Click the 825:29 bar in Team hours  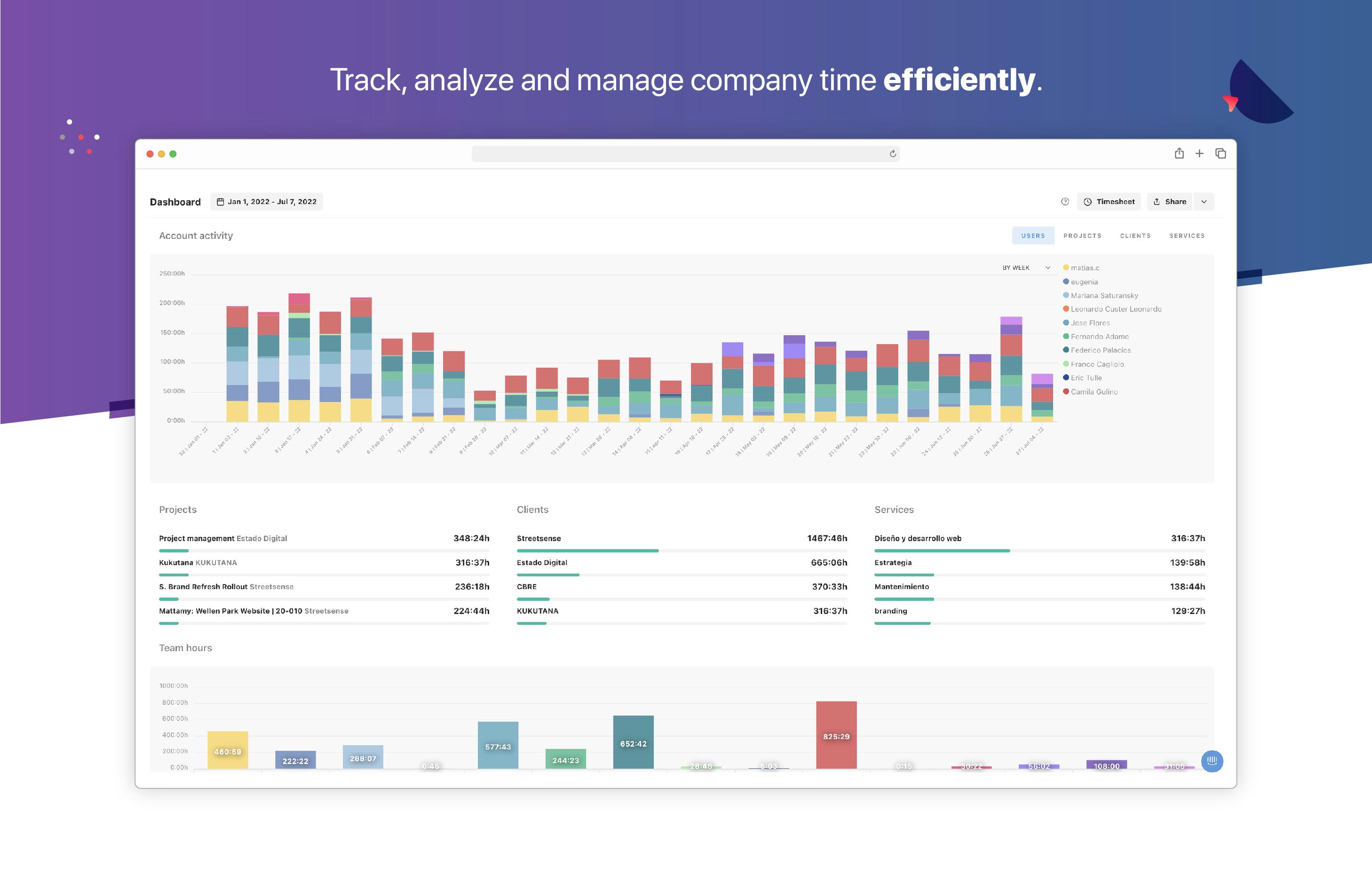click(836, 737)
